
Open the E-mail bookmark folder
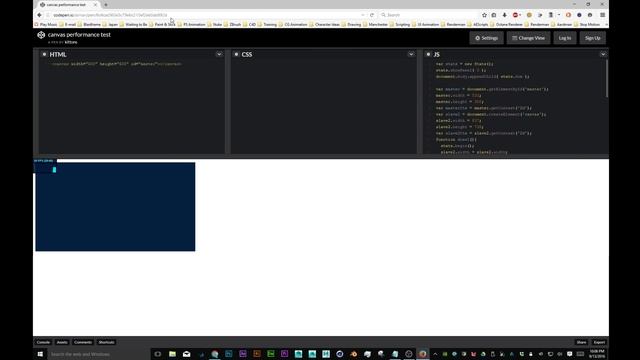68,24
